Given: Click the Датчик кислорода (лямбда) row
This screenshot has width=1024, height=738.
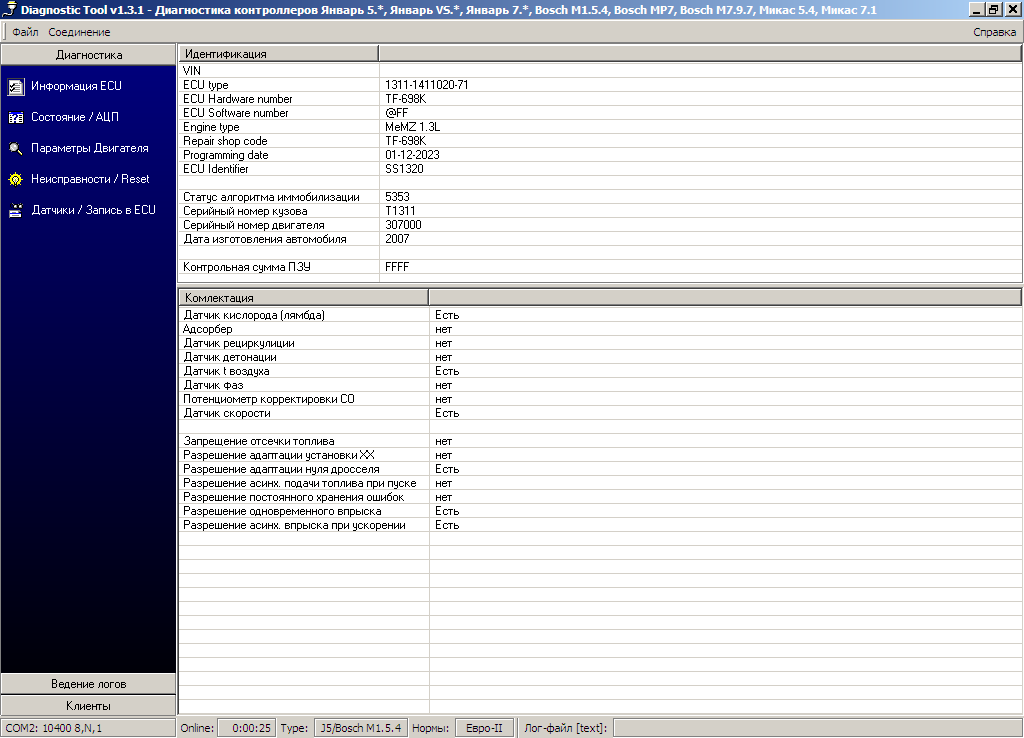Looking at the screenshot, I should pyautogui.click(x=600, y=315).
